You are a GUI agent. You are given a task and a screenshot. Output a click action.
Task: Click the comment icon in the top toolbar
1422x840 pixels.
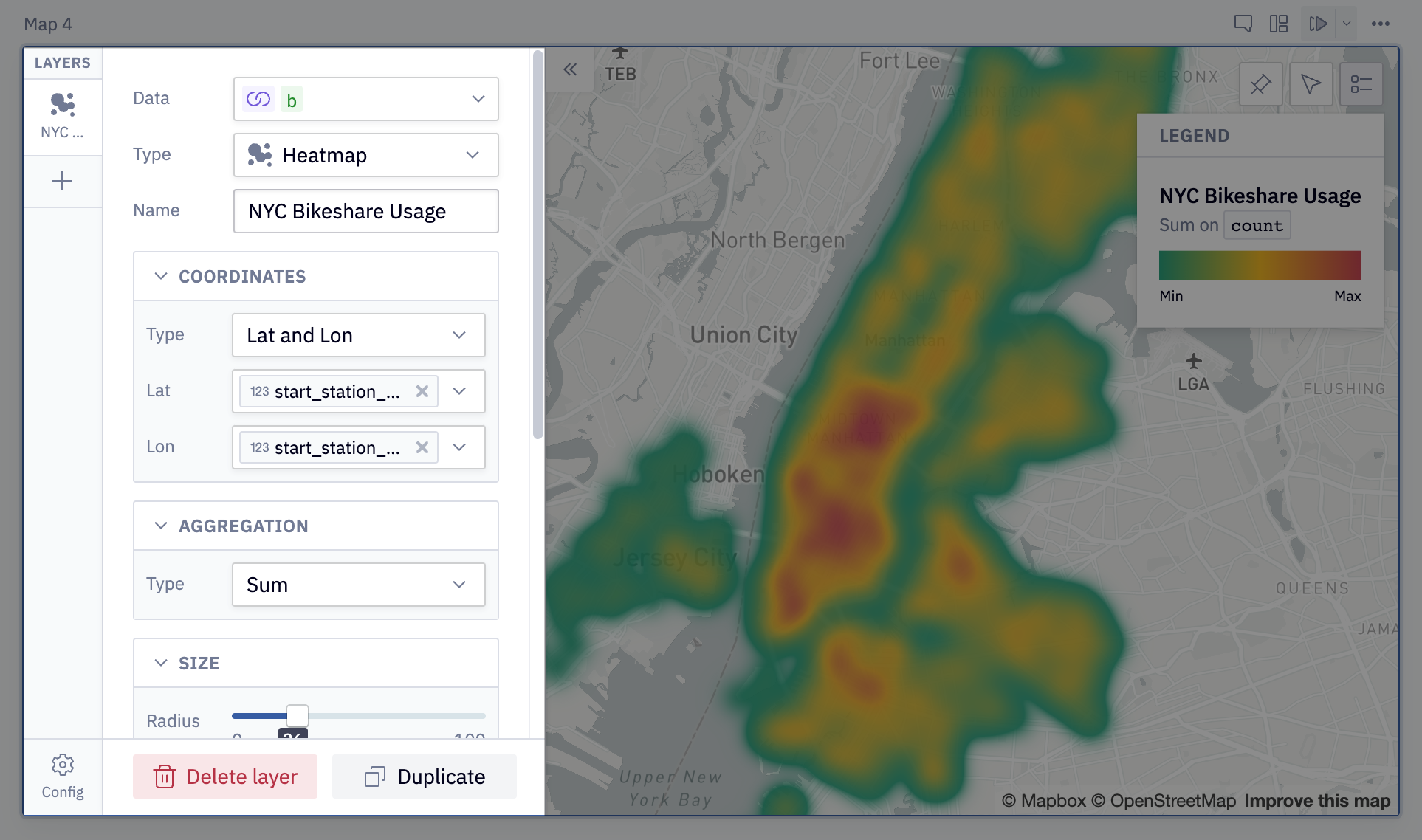click(1244, 23)
